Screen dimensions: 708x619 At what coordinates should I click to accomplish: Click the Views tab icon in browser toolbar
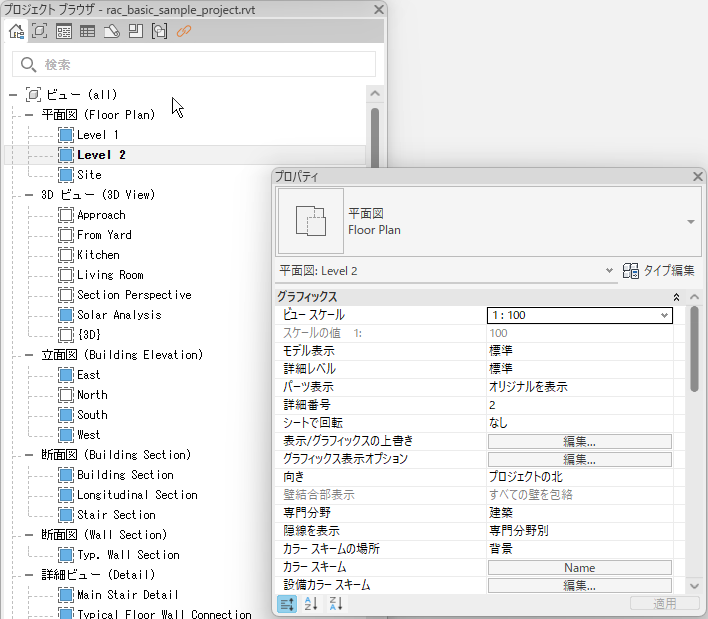[39, 31]
